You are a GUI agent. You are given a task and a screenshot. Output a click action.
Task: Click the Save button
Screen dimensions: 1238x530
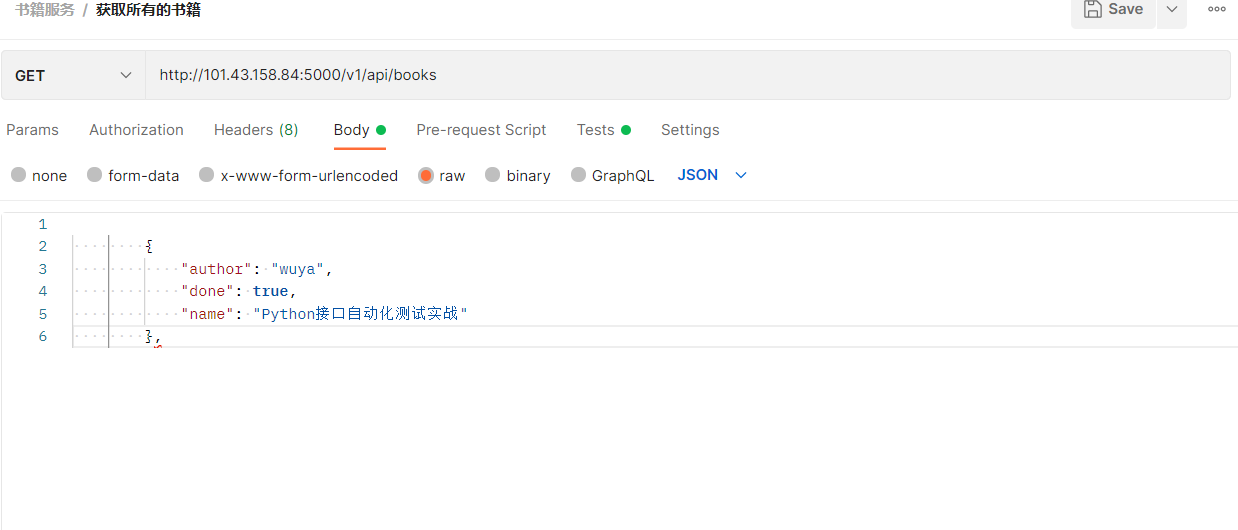pyautogui.click(x=1113, y=10)
